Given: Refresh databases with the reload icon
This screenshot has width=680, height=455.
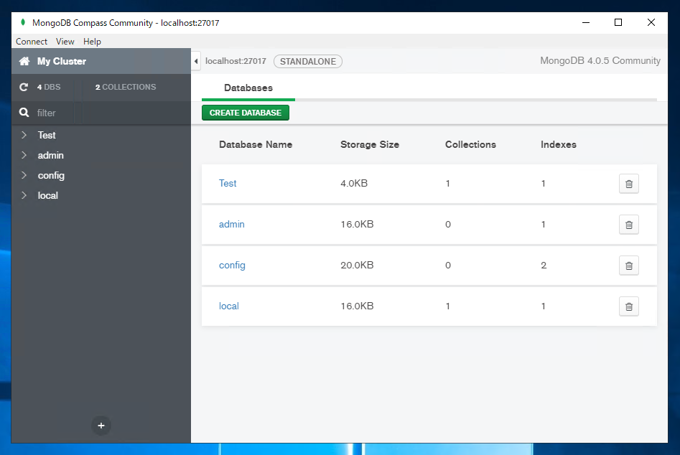Looking at the screenshot, I should (x=24, y=87).
